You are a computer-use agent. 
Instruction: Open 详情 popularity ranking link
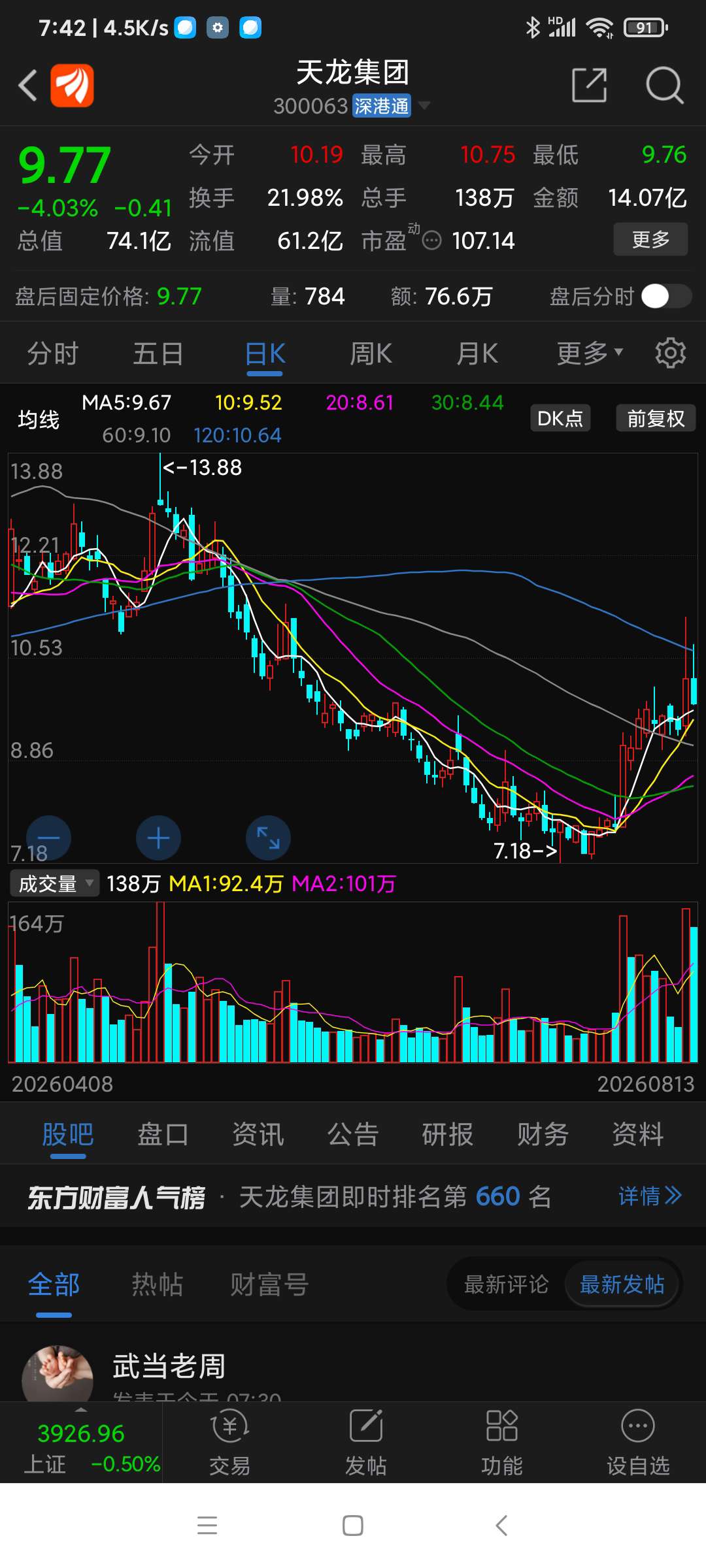pyautogui.click(x=650, y=1196)
